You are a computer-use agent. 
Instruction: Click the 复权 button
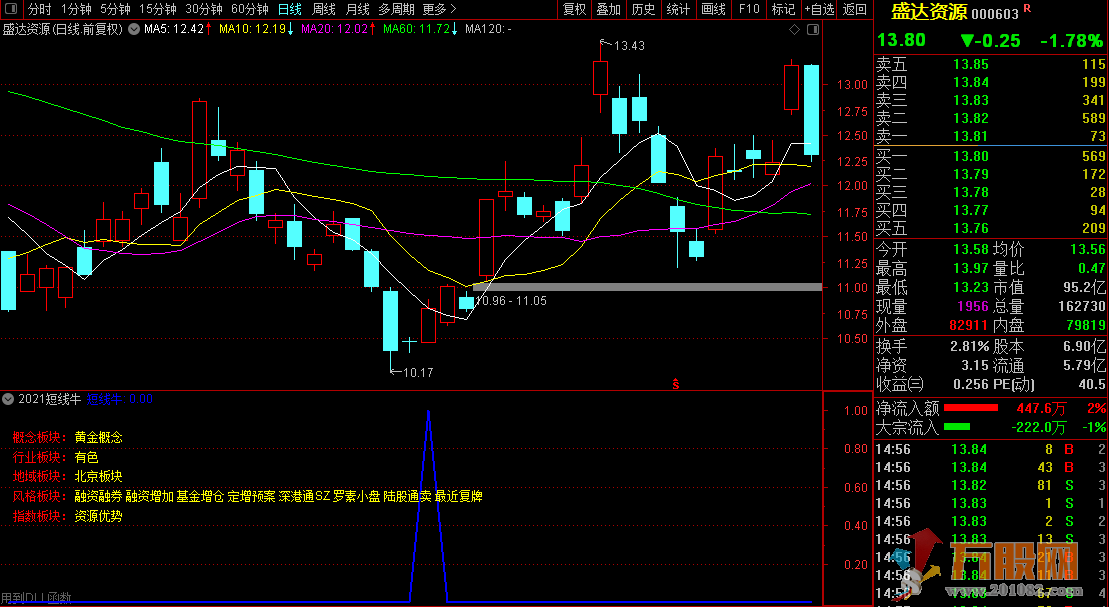[574, 9]
